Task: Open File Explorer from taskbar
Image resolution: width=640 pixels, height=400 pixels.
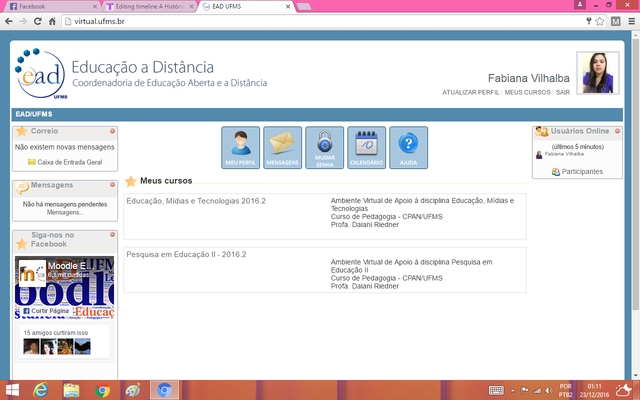Action: coord(71,390)
